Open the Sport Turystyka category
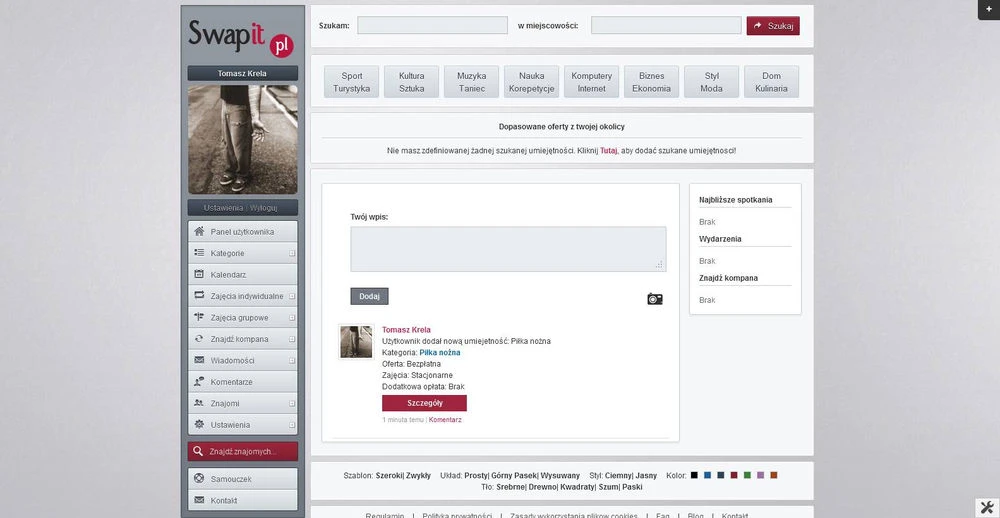The width and height of the screenshot is (1000, 518). [351, 82]
